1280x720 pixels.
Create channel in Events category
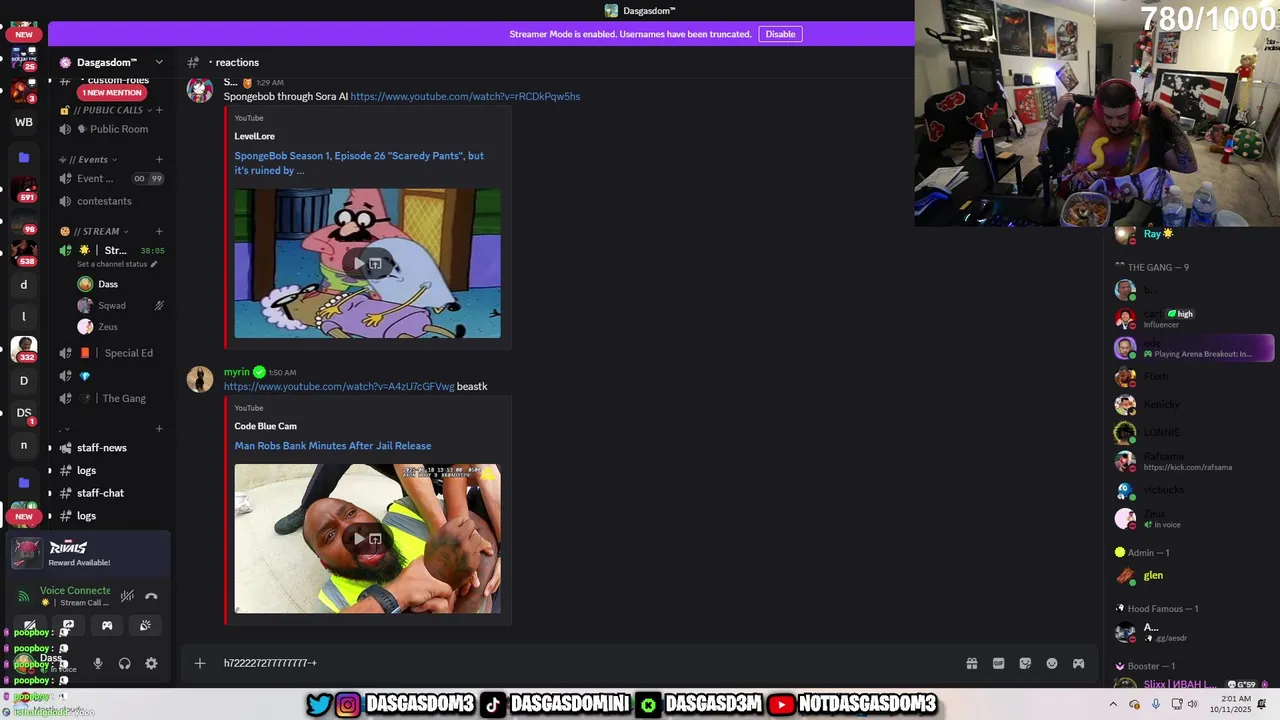tap(159, 159)
